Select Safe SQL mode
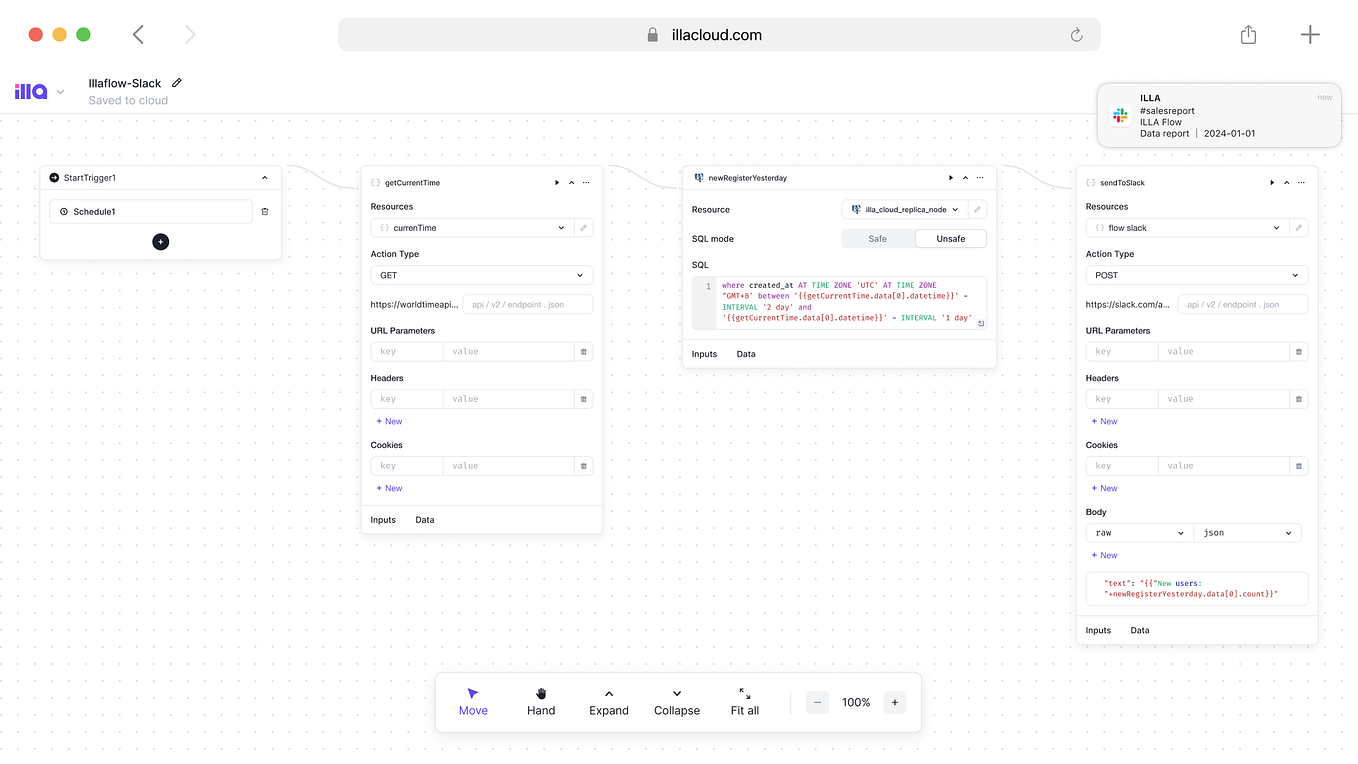1358x764 pixels. [x=878, y=238]
